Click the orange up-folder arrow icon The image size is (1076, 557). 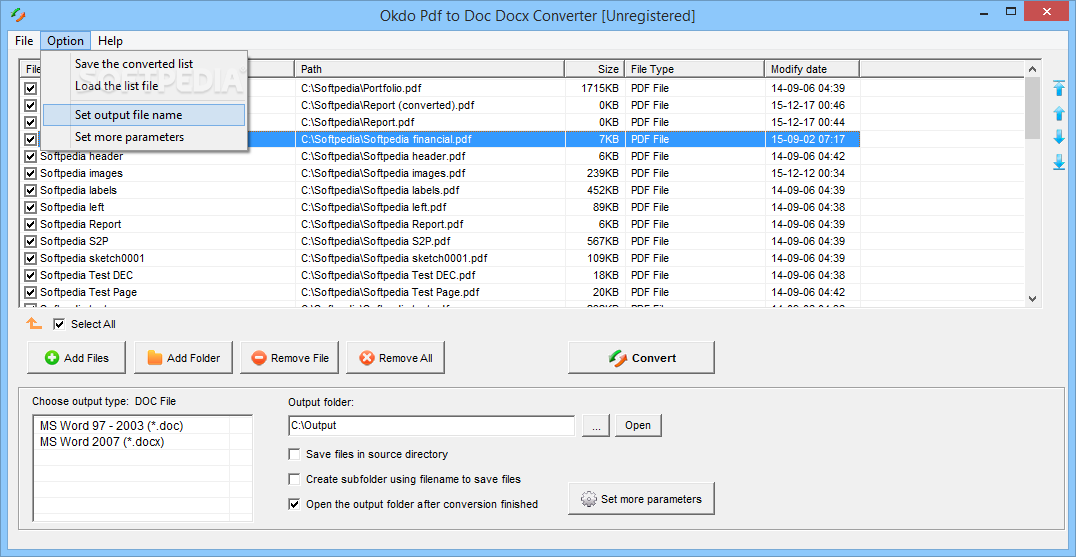tap(34, 324)
